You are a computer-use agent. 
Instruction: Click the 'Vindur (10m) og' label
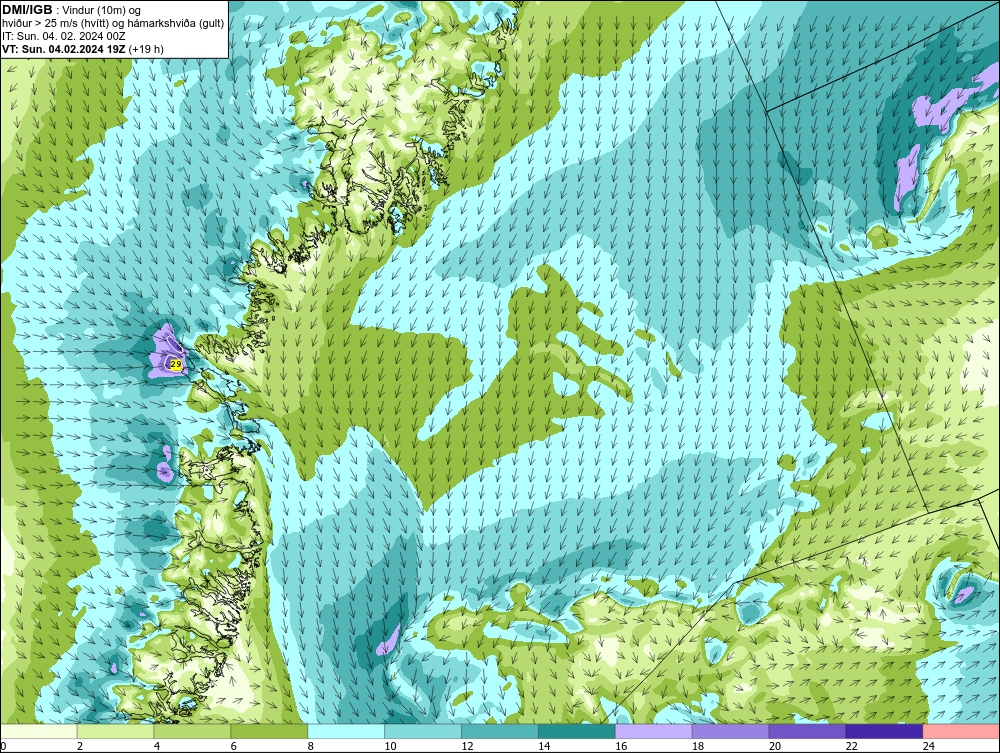pyautogui.click(x=101, y=11)
